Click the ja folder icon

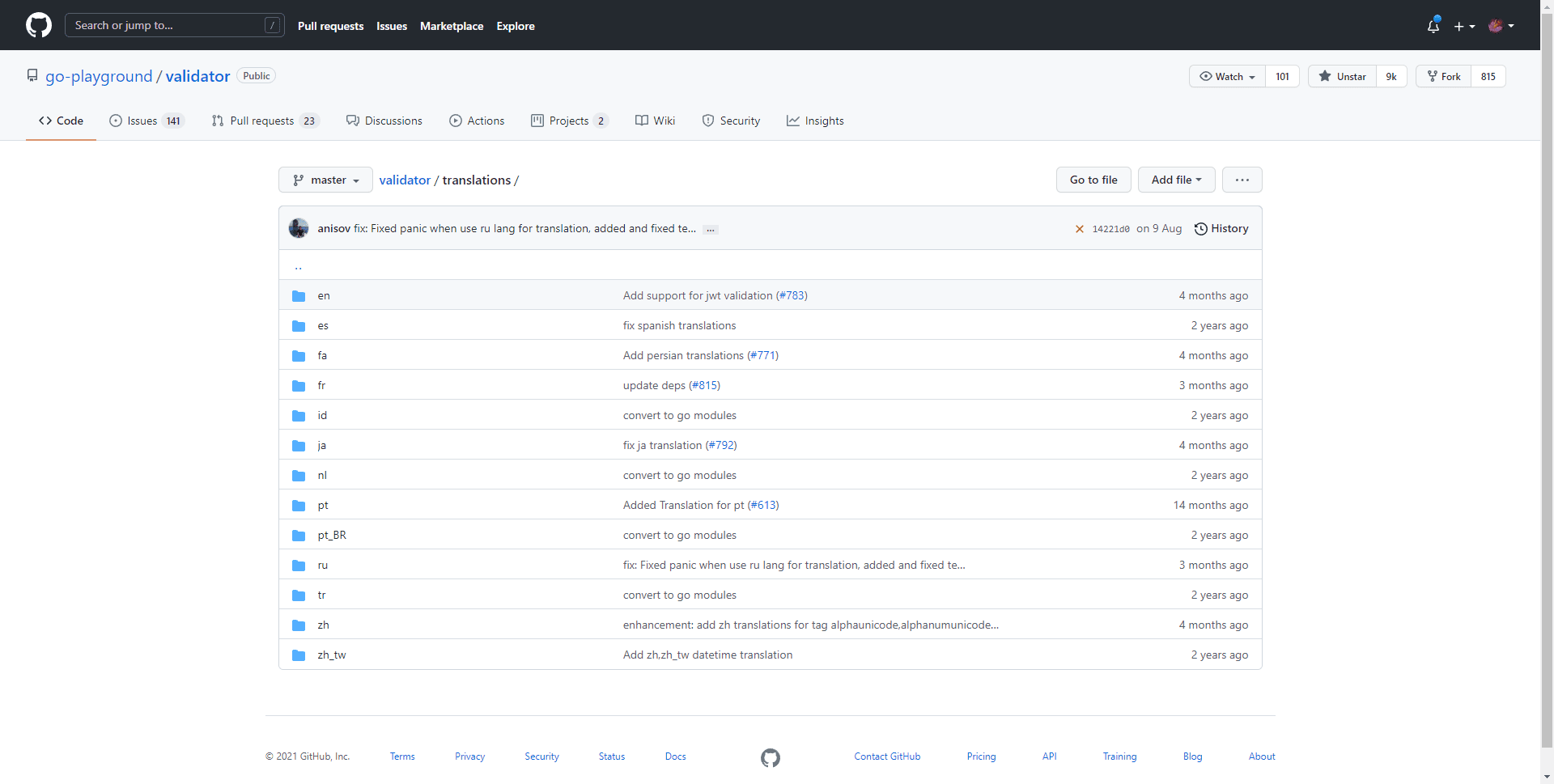pos(299,446)
